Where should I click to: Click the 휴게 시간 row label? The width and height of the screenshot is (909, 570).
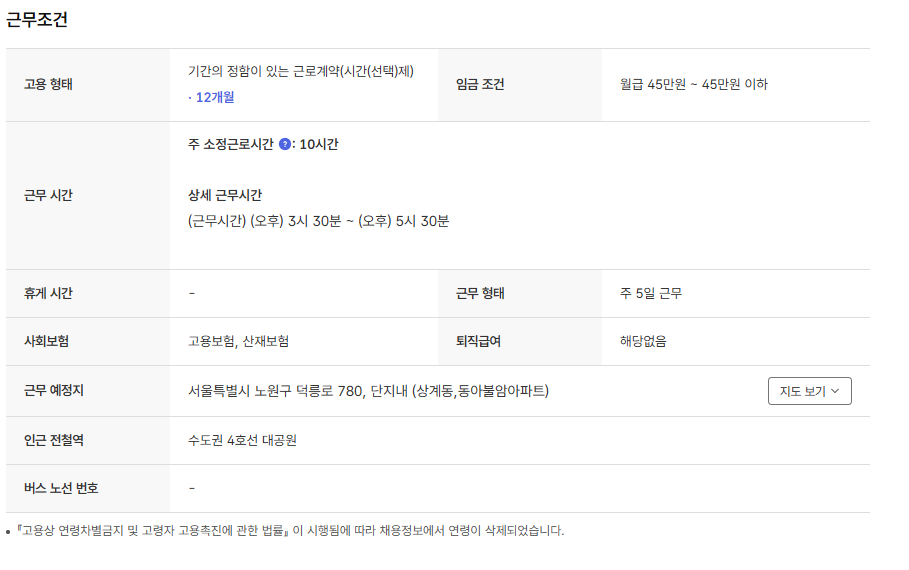[x=48, y=293]
